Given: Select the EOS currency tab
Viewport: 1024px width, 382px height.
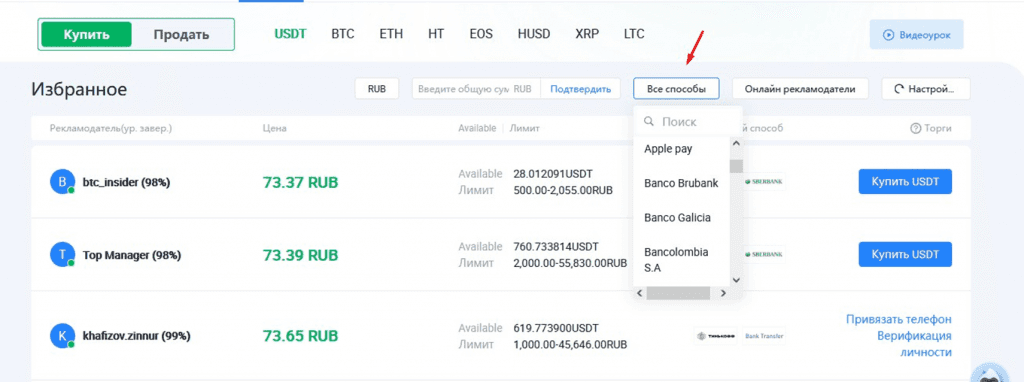Looking at the screenshot, I should (x=481, y=34).
